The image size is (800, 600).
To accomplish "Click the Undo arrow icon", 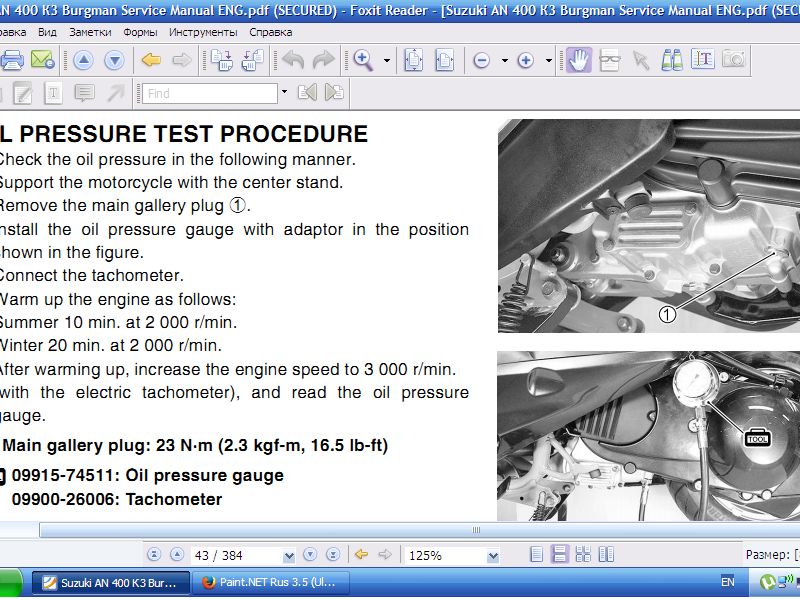I will click(x=293, y=60).
